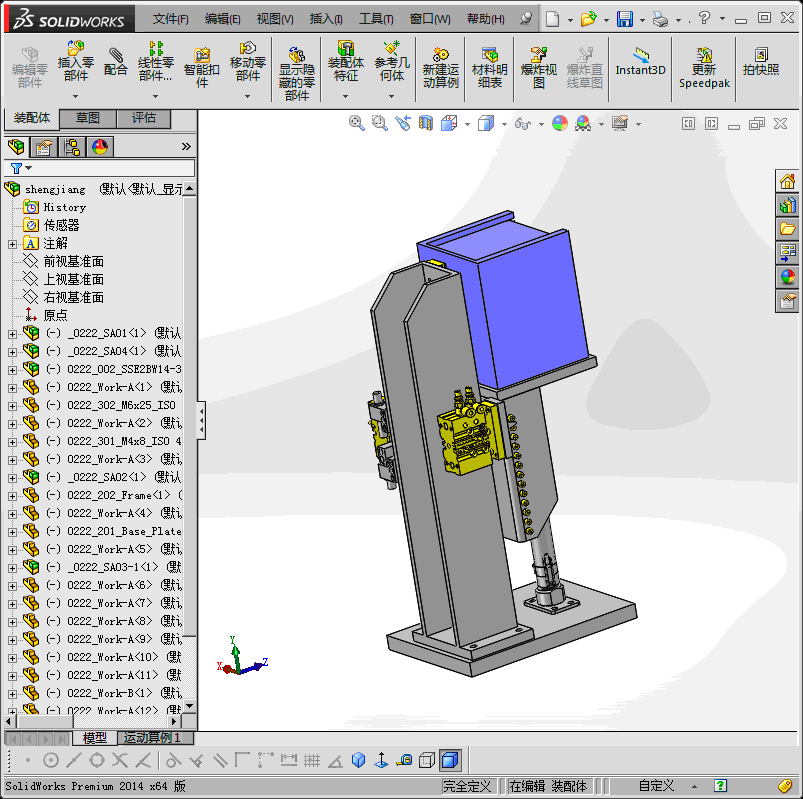Open the ConfigurationManager tab icon
Screen dimensions: 803x799
click(x=72, y=147)
